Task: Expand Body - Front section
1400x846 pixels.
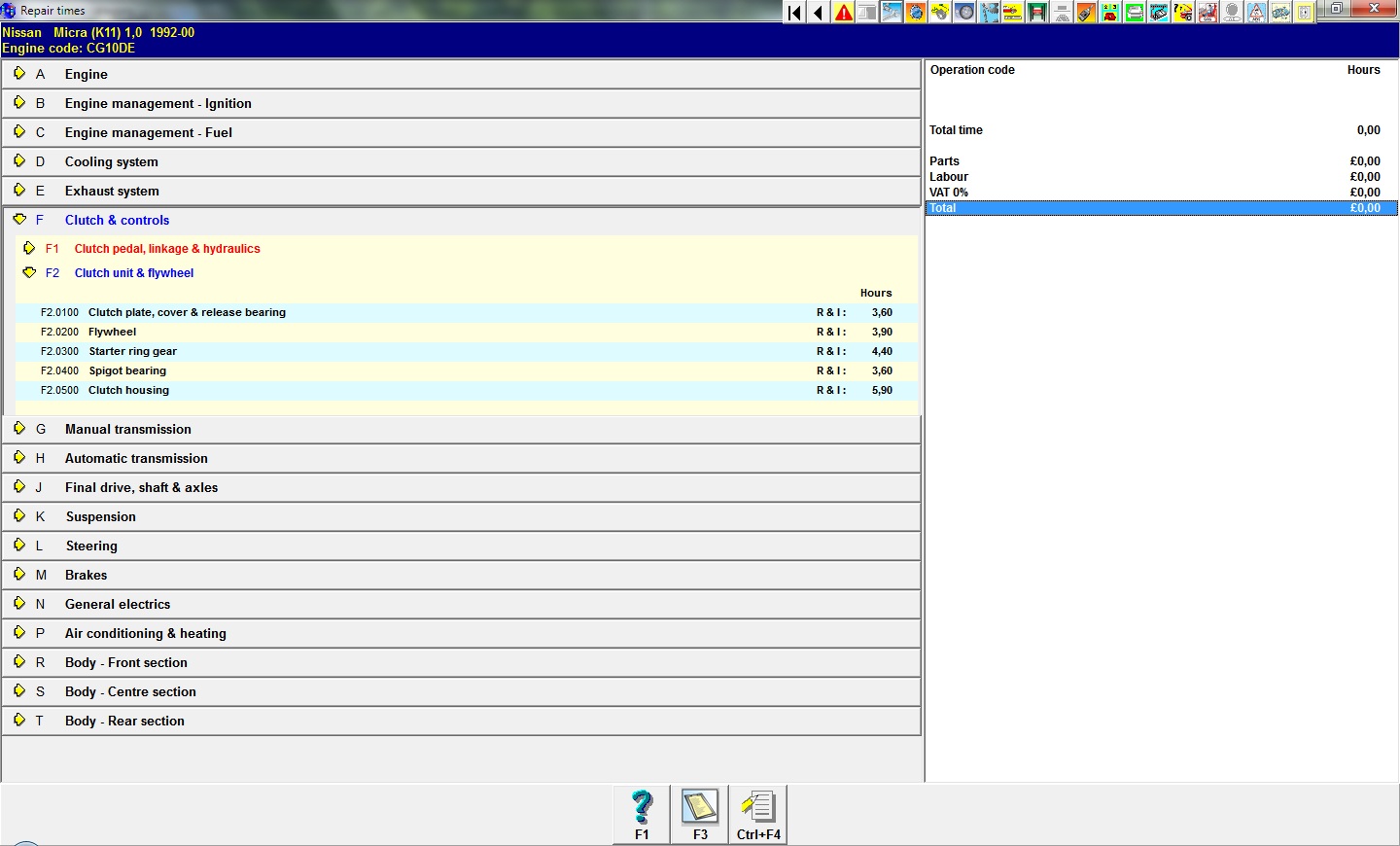Action: coord(461,662)
